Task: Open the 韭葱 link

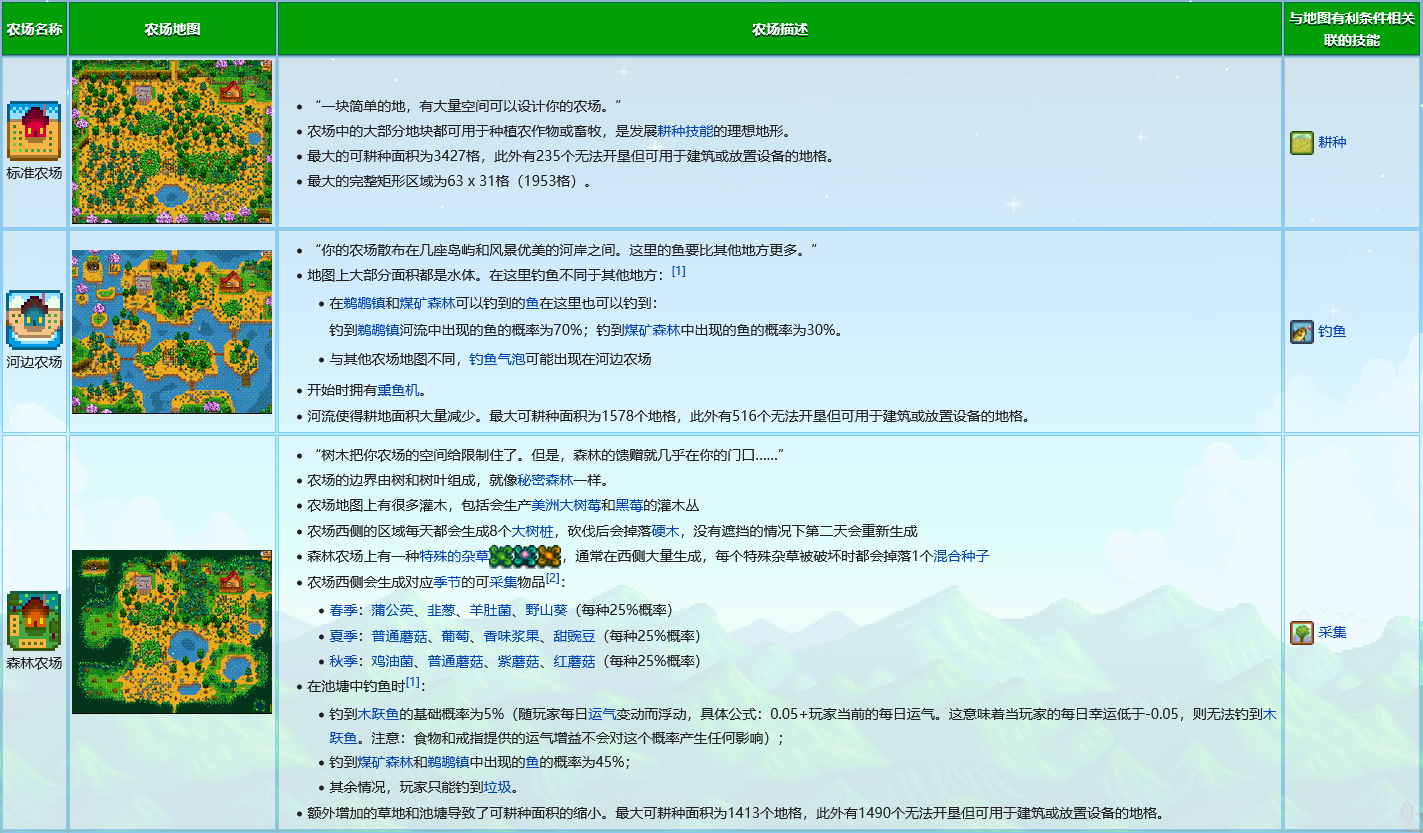Action: point(441,610)
